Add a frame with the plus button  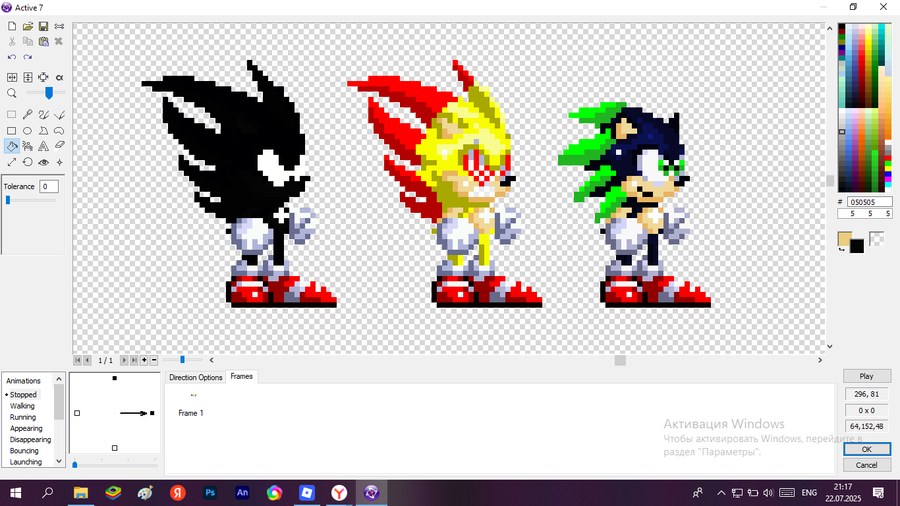click(144, 360)
